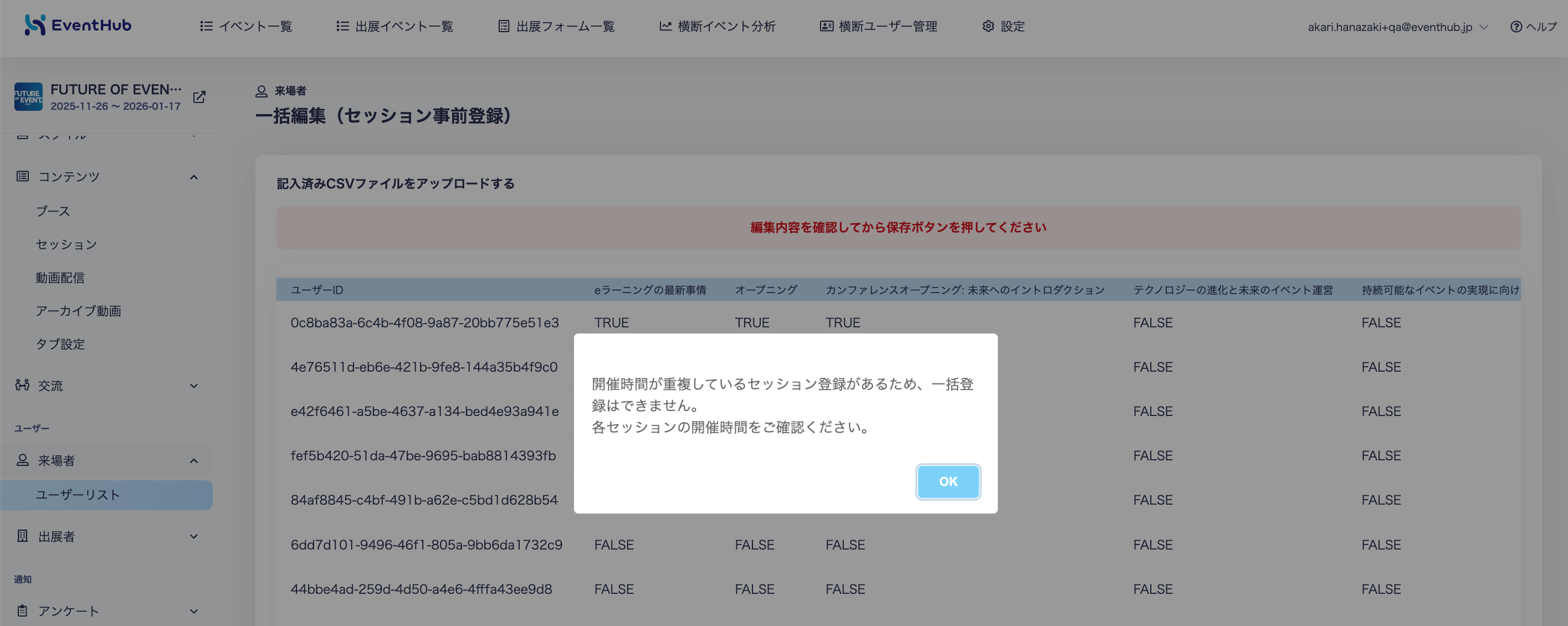Open the event page external link icon
Viewport: 1568px width, 626px height.
pyautogui.click(x=199, y=98)
